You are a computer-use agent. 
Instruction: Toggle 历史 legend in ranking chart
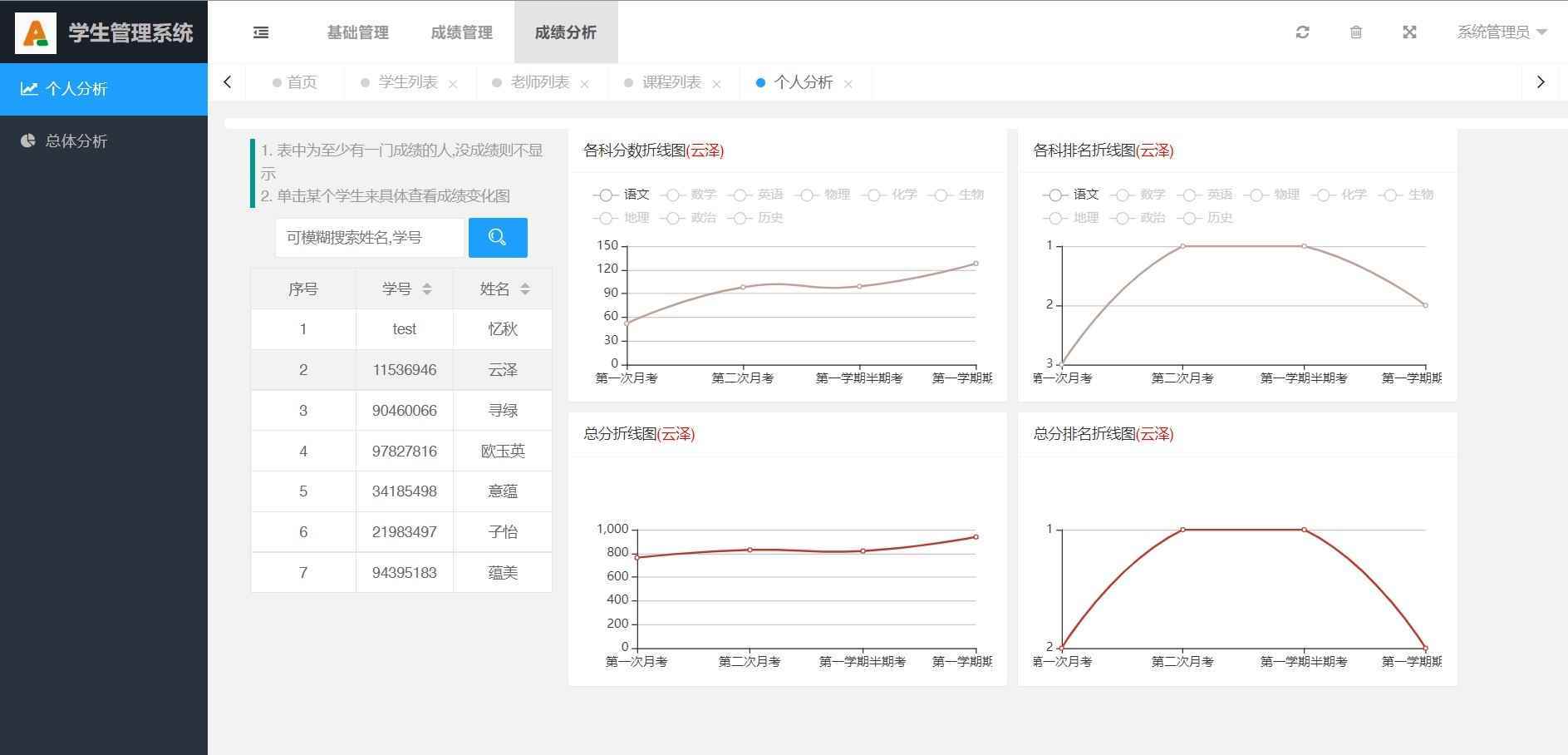(x=1205, y=218)
